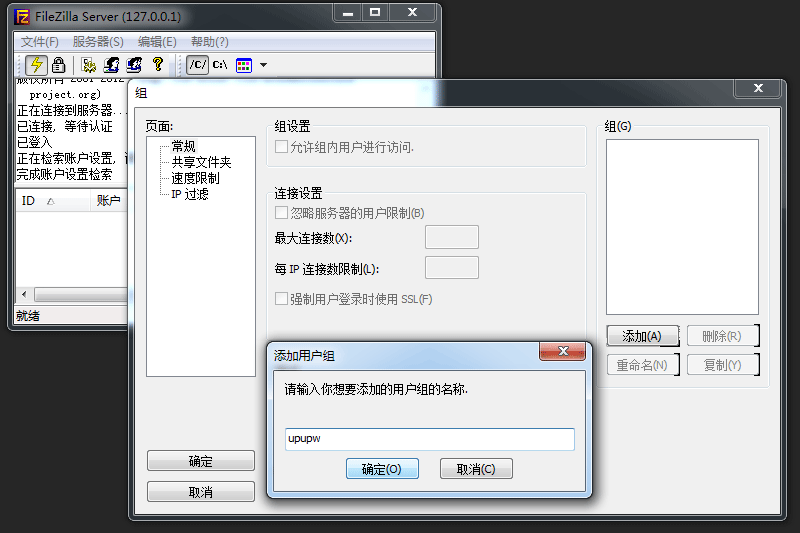The image size is (800, 533).
Task: Minimize the FileZilla Server window
Action: (x=348, y=13)
